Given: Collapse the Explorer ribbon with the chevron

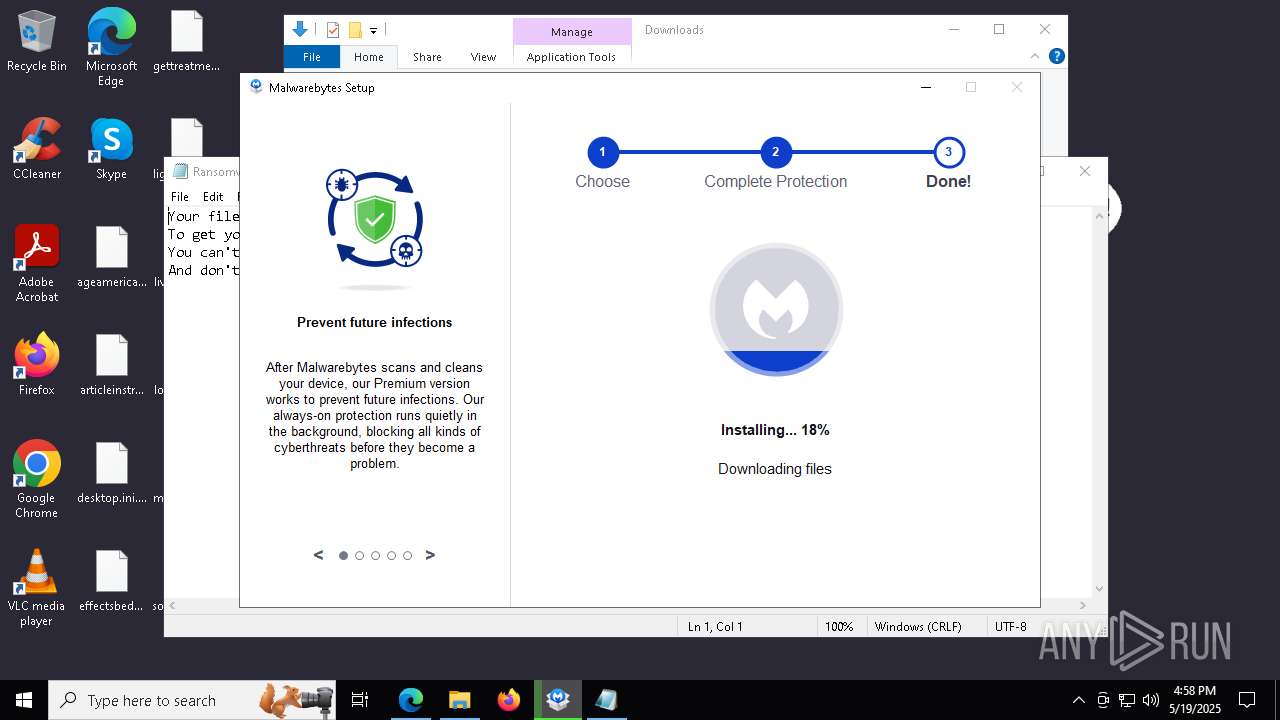Looking at the screenshot, I should click(1035, 56).
